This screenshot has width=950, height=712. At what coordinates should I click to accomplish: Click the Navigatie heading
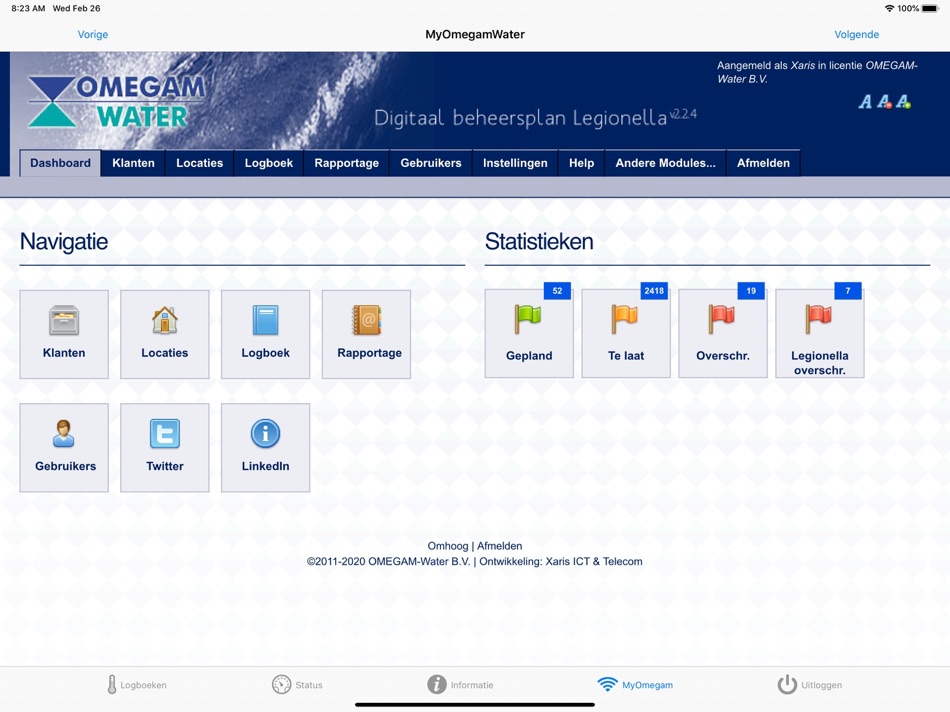point(64,242)
